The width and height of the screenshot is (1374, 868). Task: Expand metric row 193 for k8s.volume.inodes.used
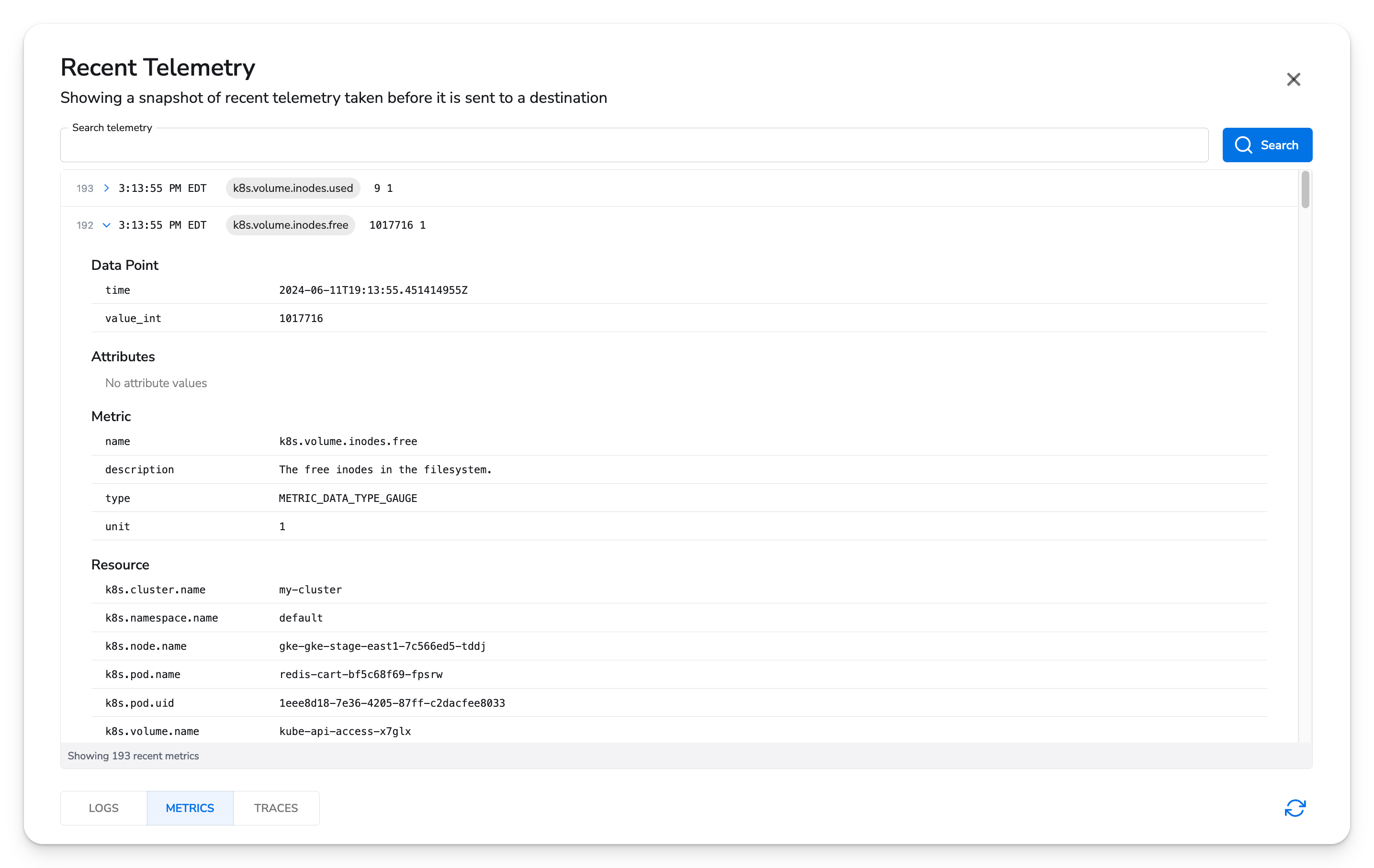(106, 188)
